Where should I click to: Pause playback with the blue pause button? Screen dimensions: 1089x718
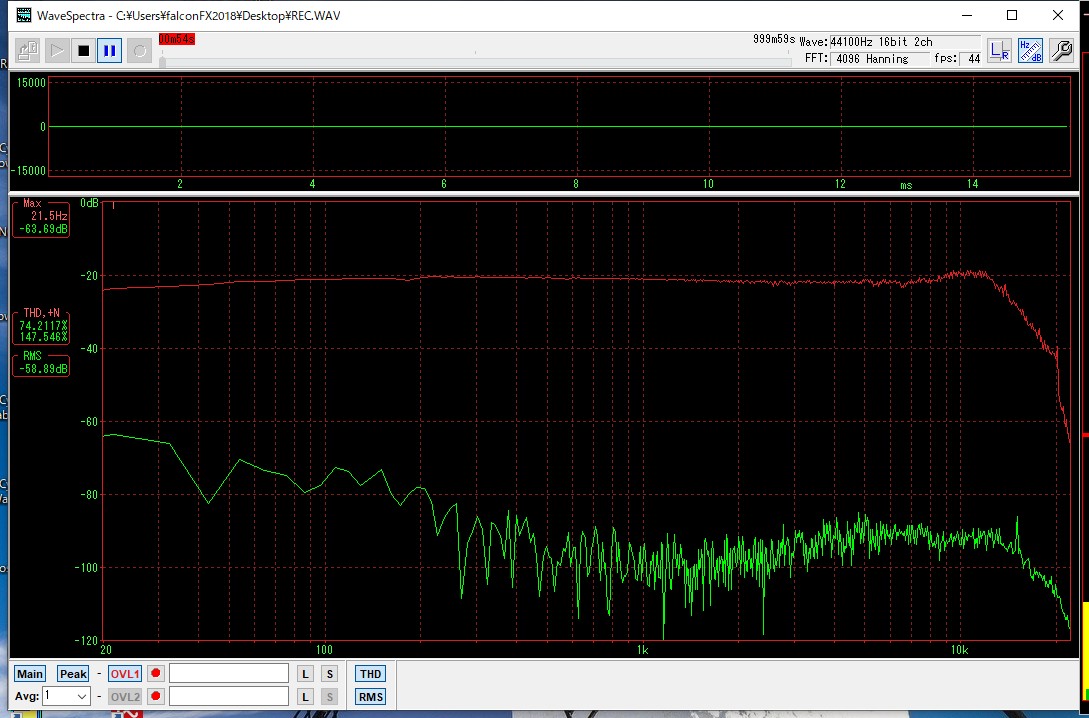click(110, 50)
